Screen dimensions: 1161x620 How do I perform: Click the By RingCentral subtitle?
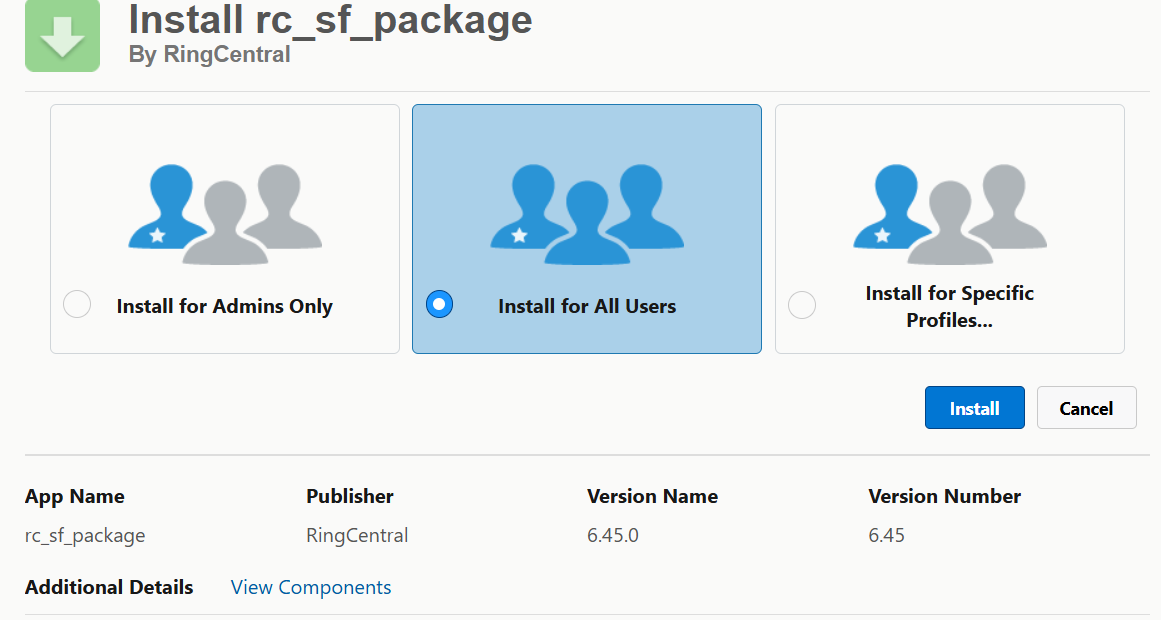click(209, 55)
